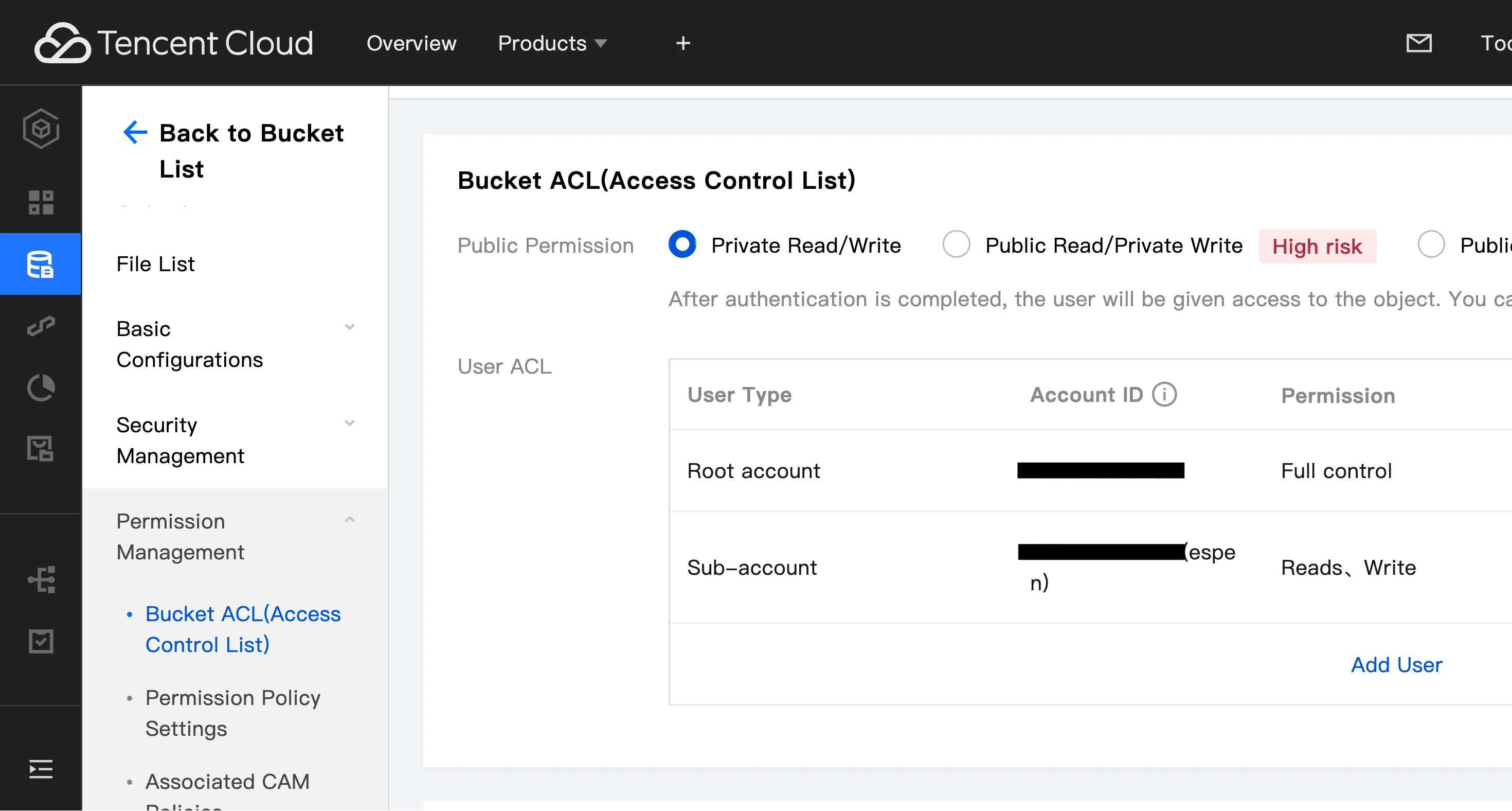
Task: Open the Products dropdown menu
Action: tap(552, 43)
